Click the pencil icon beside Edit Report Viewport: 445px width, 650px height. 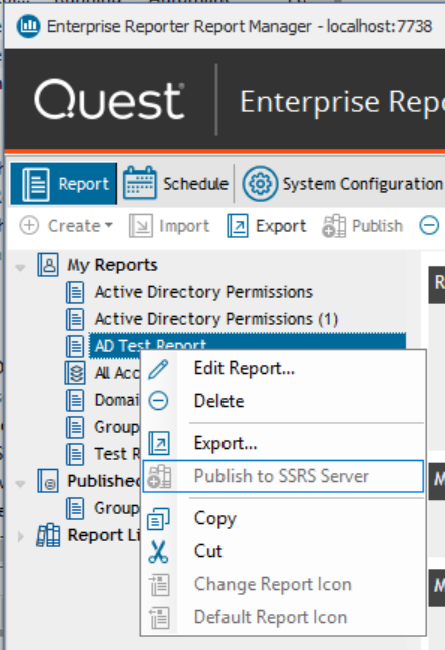coord(158,369)
